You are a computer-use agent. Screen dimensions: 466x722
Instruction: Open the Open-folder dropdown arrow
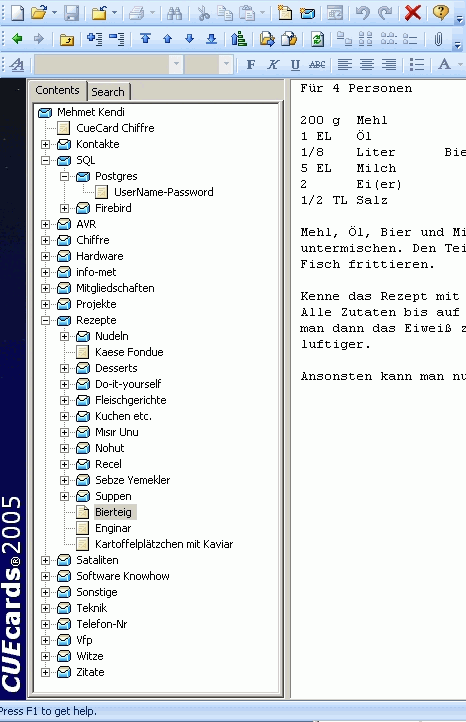point(54,13)
